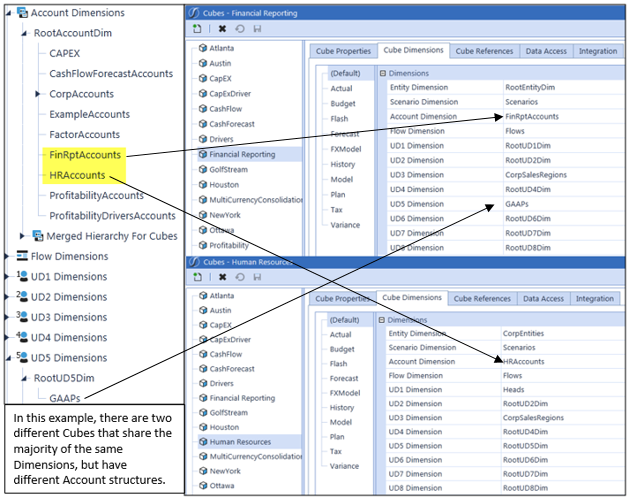The width and height of the screenshot is (630, 499).
Task: Select FXModel scenario type in Human Resources window
Action: coord(345,393)
